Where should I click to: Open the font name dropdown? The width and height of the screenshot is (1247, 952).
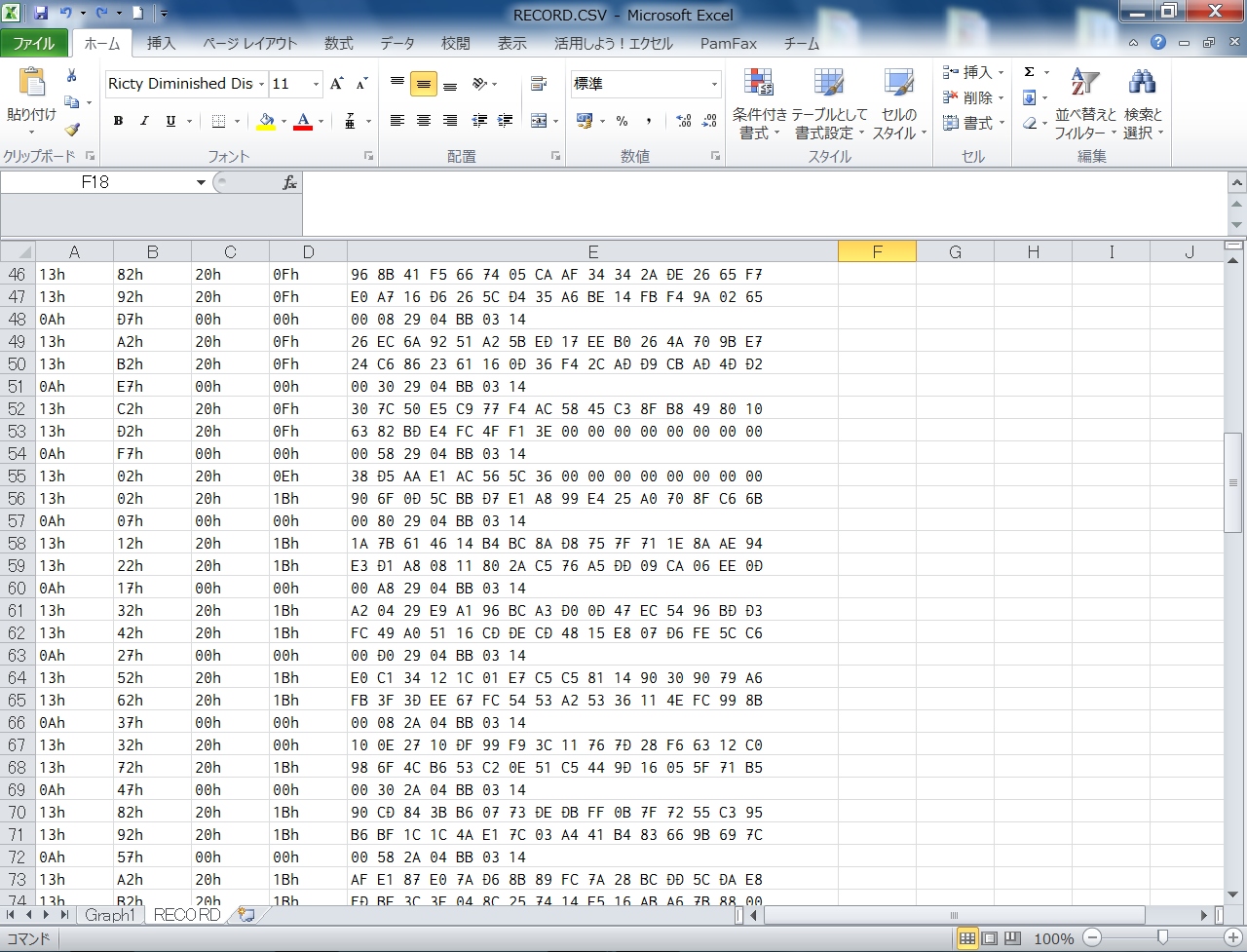point(261,85)
